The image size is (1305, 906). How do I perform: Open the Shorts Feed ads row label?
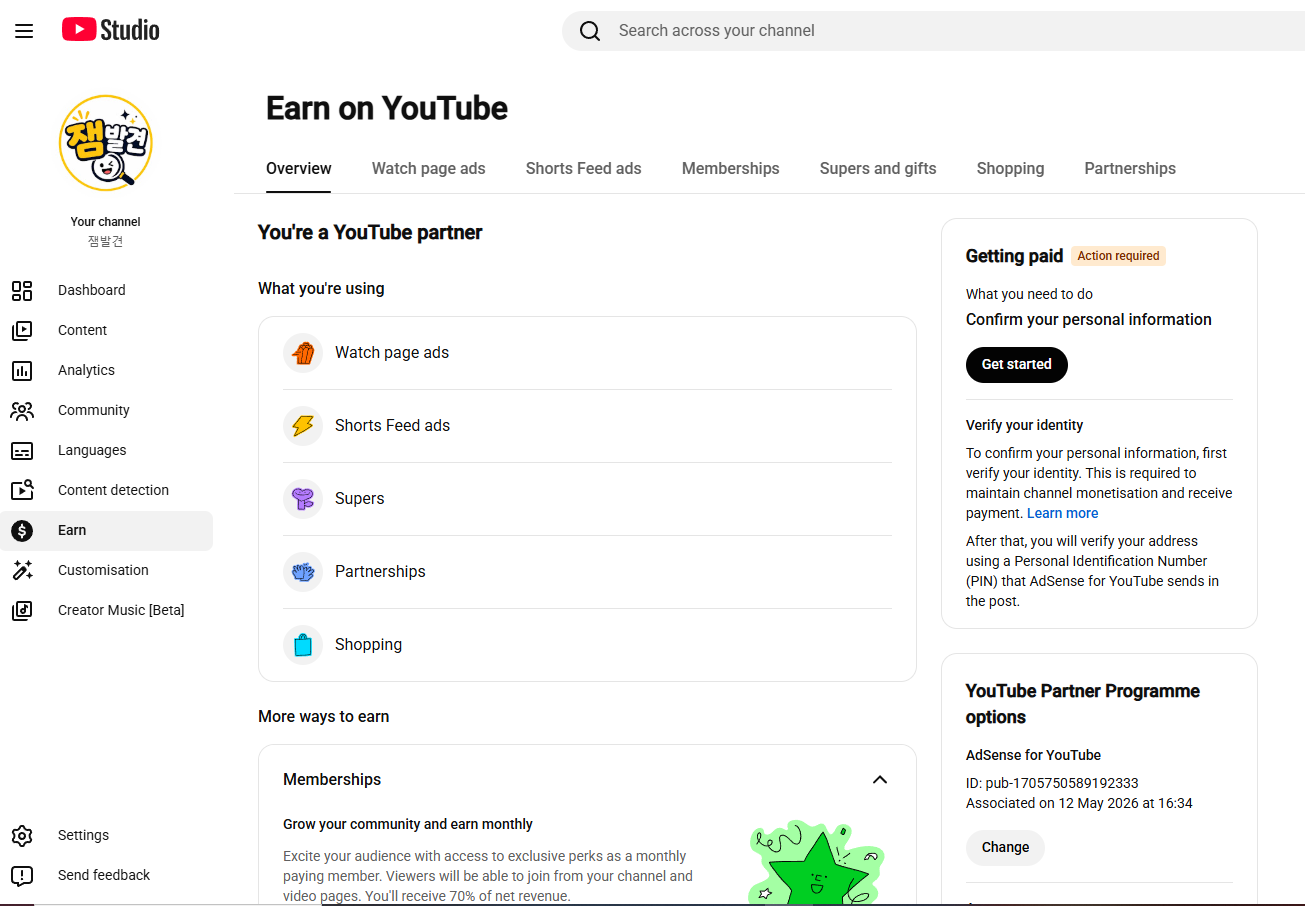393,426
